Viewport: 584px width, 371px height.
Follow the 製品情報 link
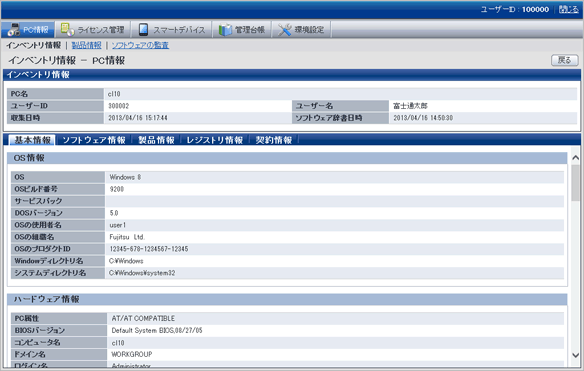pyautogui.click(x=86, y=45)
